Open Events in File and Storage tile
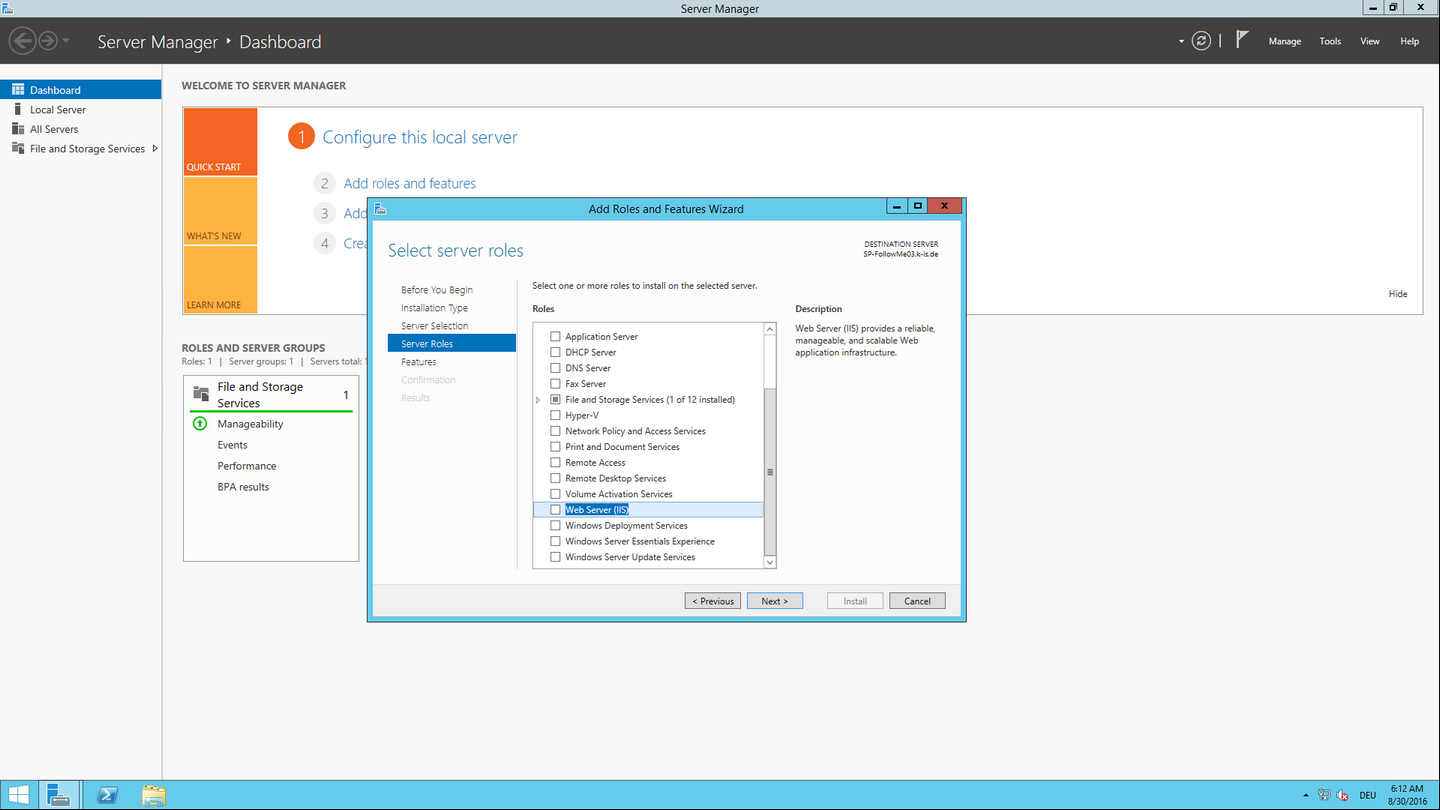Viewport: 1440px width, 810px height. coord(232,445)
